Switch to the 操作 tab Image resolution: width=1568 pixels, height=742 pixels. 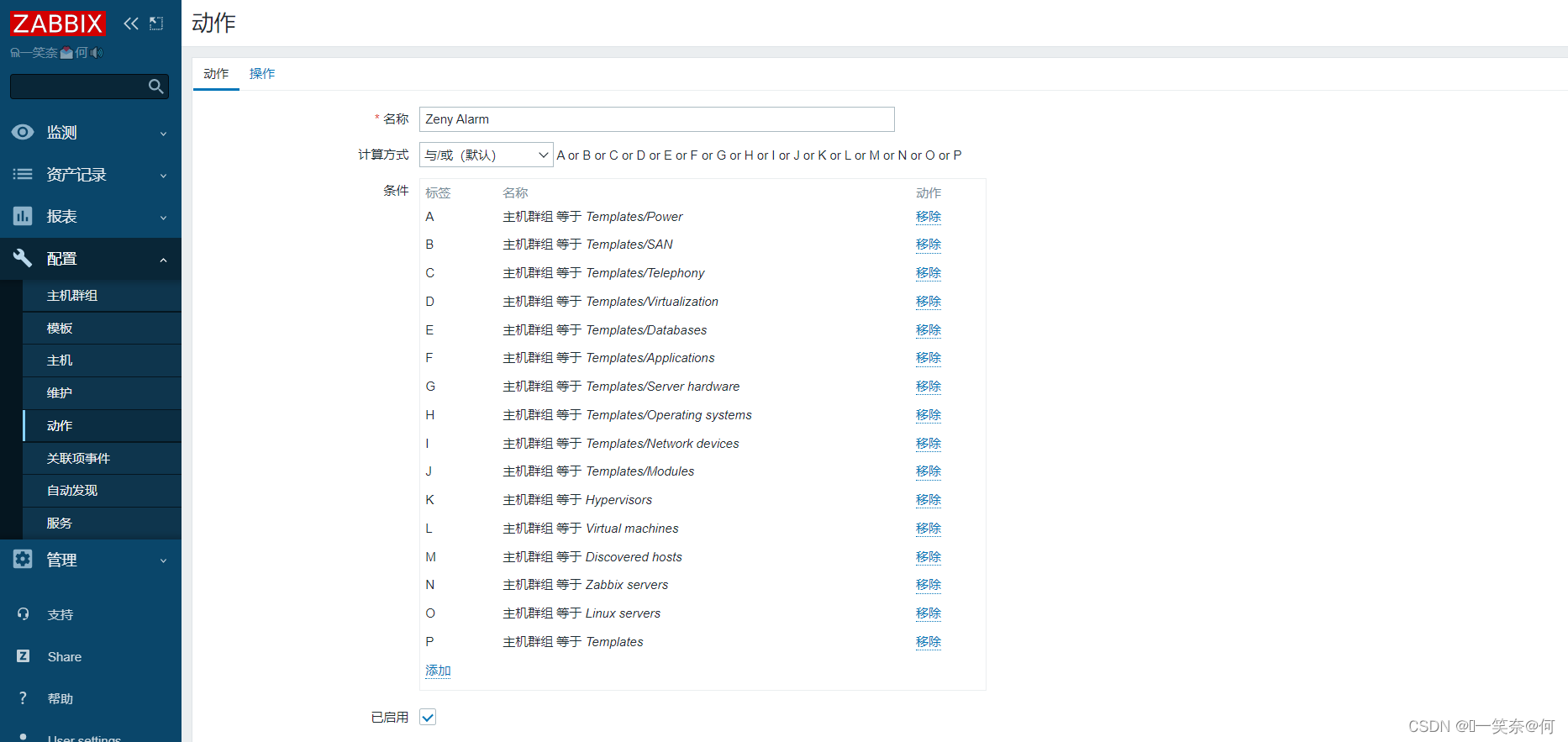point(262,74)
